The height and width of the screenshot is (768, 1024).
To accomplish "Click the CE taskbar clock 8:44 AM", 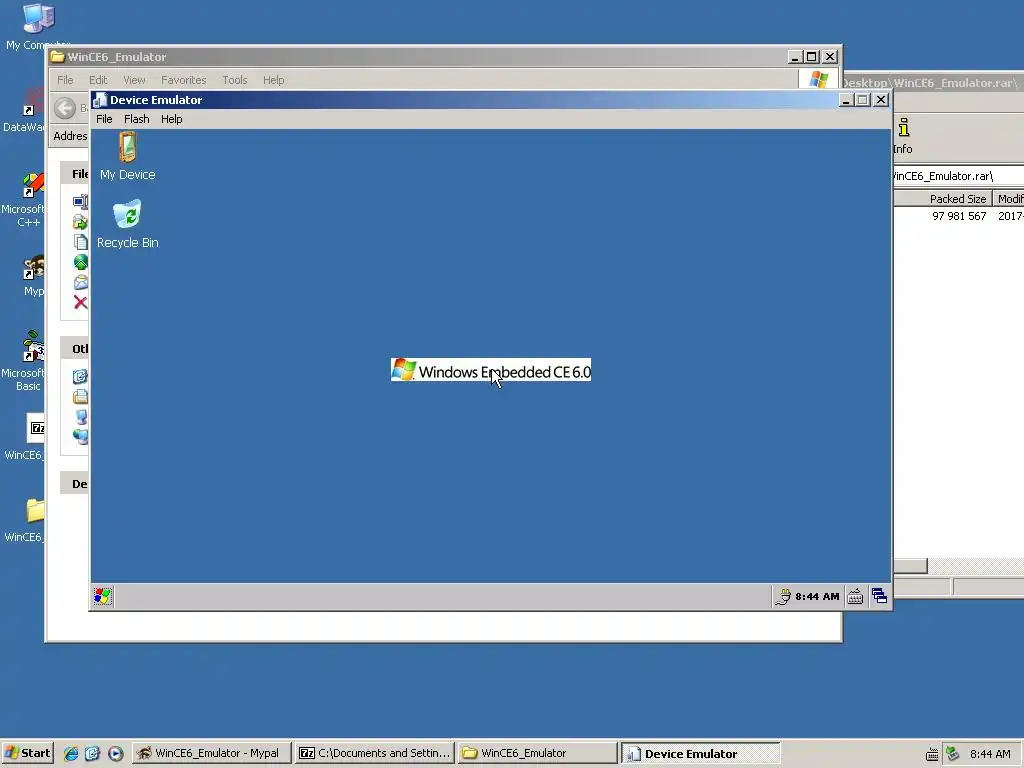I will pyautogui.click(x=817, y=596).
